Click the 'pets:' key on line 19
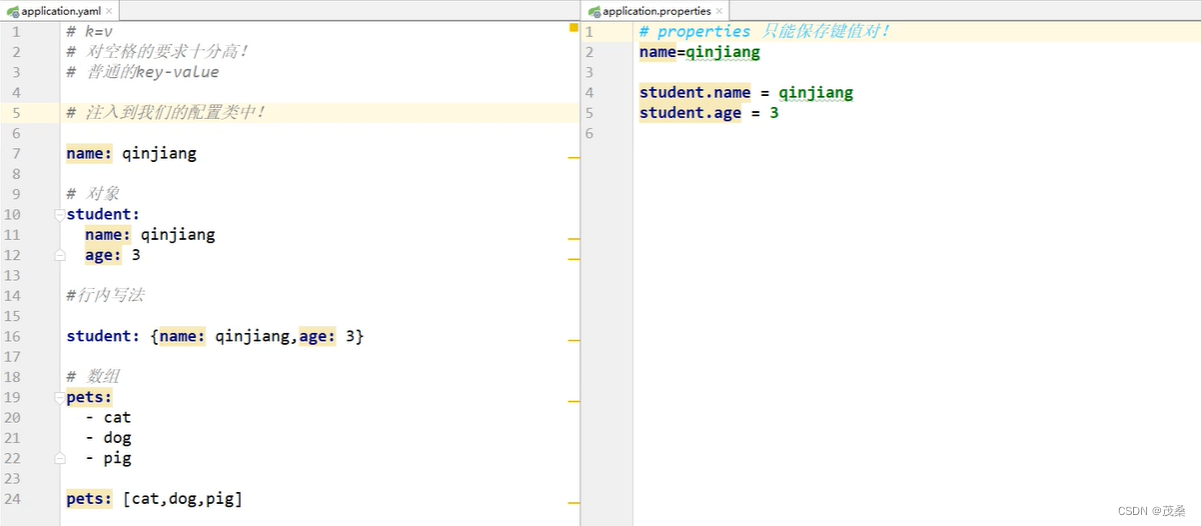1201x526 pixels. click(89, 397)
